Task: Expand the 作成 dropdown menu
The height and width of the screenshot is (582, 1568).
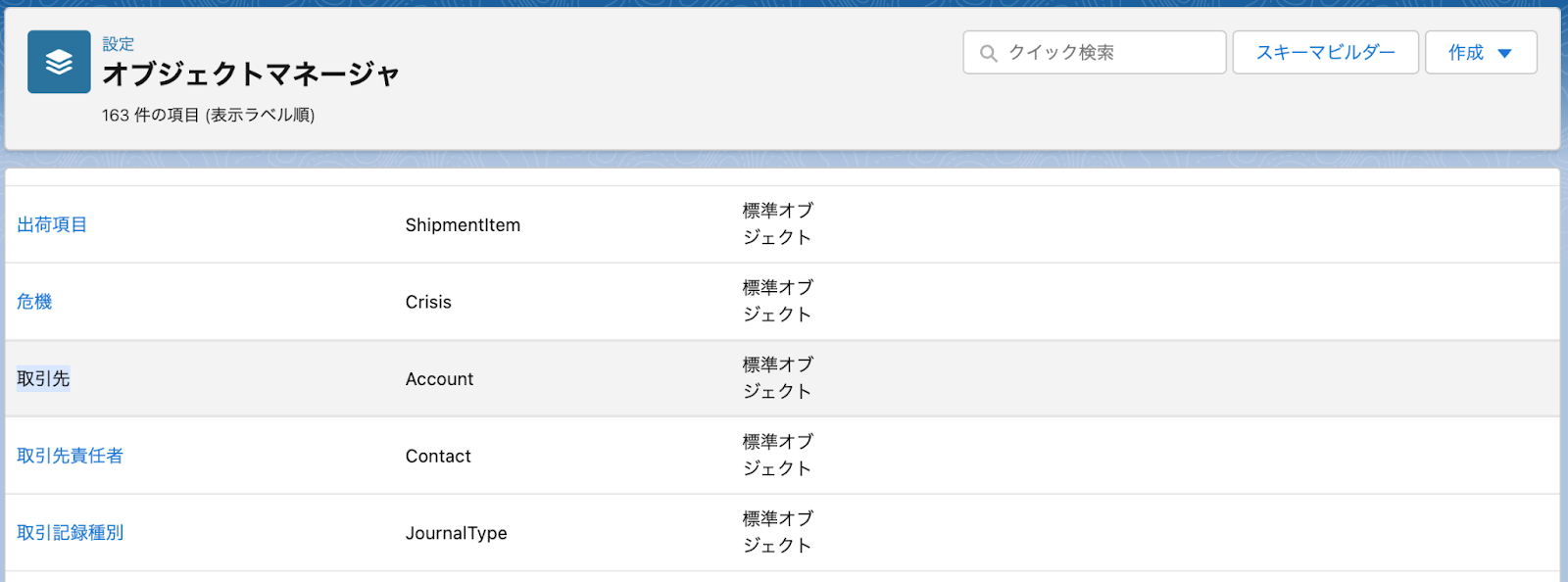Action: [x=1480, y=52]
